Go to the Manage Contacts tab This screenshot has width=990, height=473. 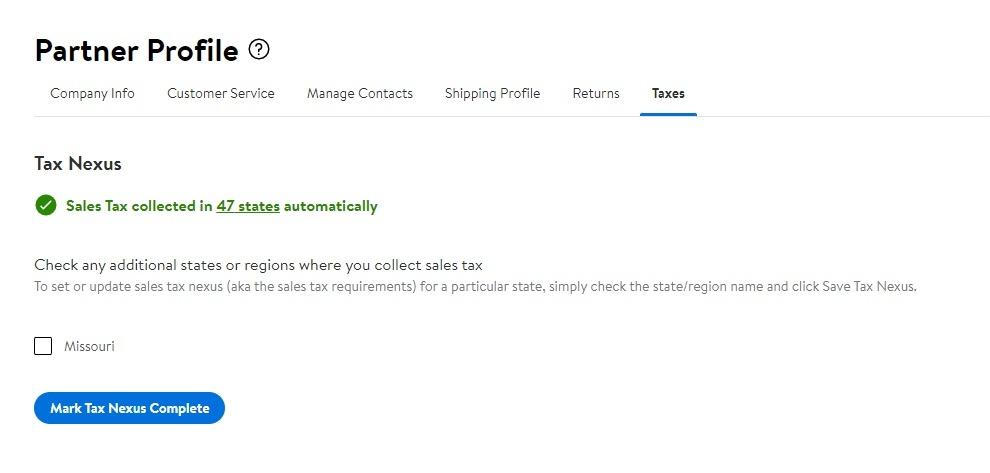[x=359, y=93]
